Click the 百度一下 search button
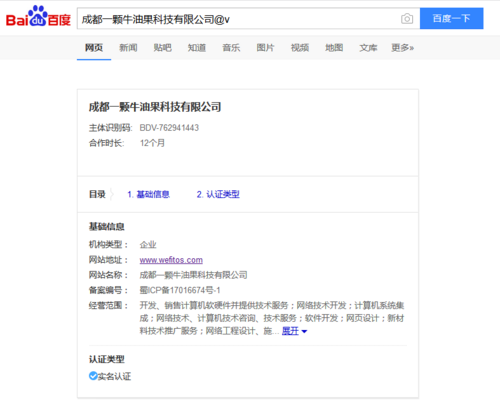 pyautogui.click(x=451, y=18)
